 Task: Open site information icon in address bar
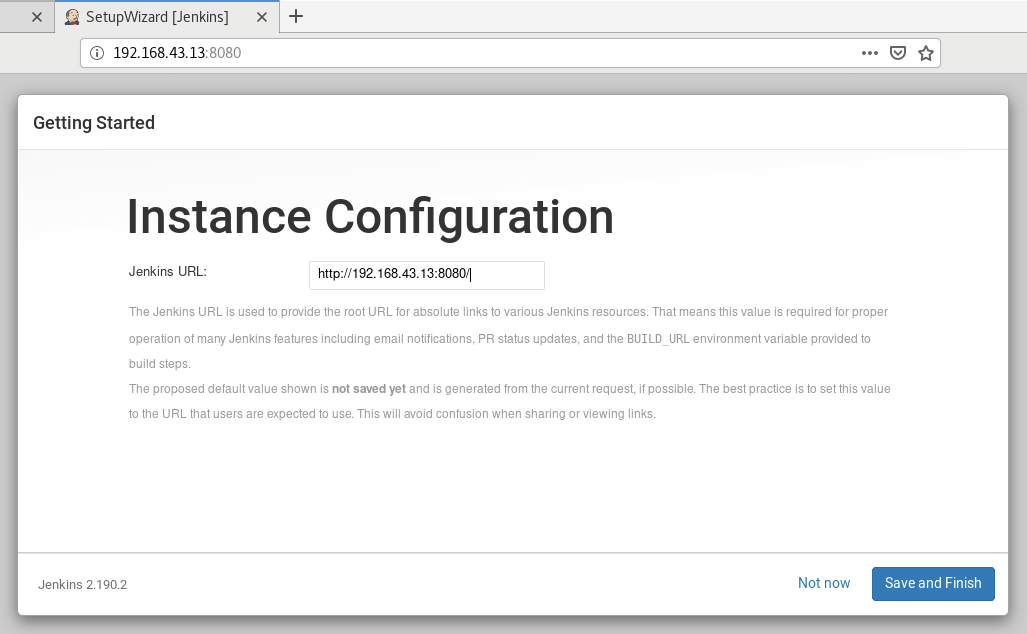[x=97, y=53]
